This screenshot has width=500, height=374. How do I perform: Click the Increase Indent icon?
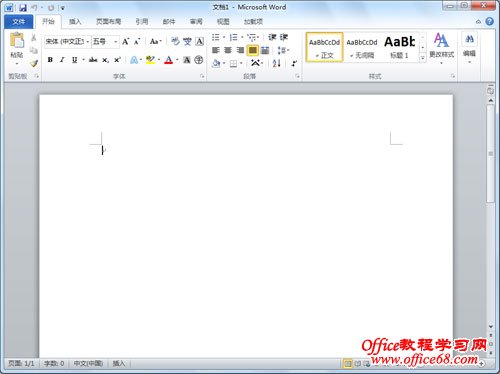click(284, 37)
